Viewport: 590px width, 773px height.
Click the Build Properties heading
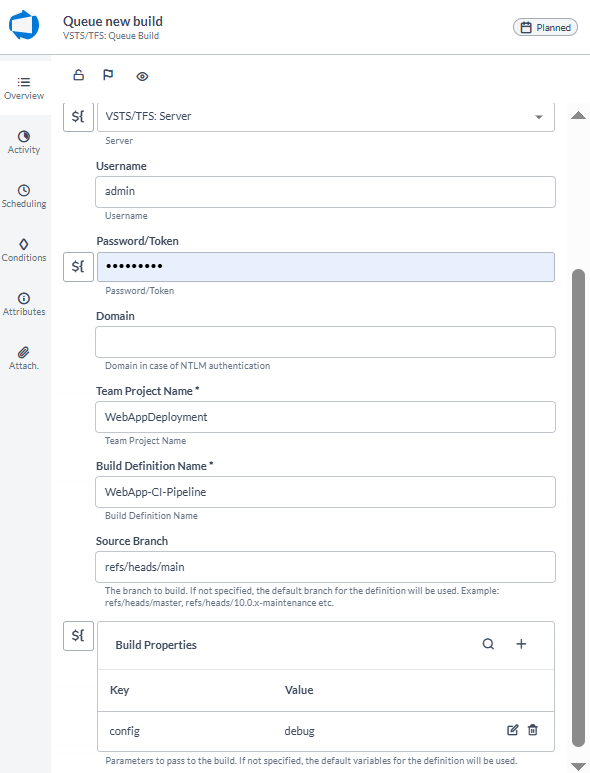pos(156,645)
